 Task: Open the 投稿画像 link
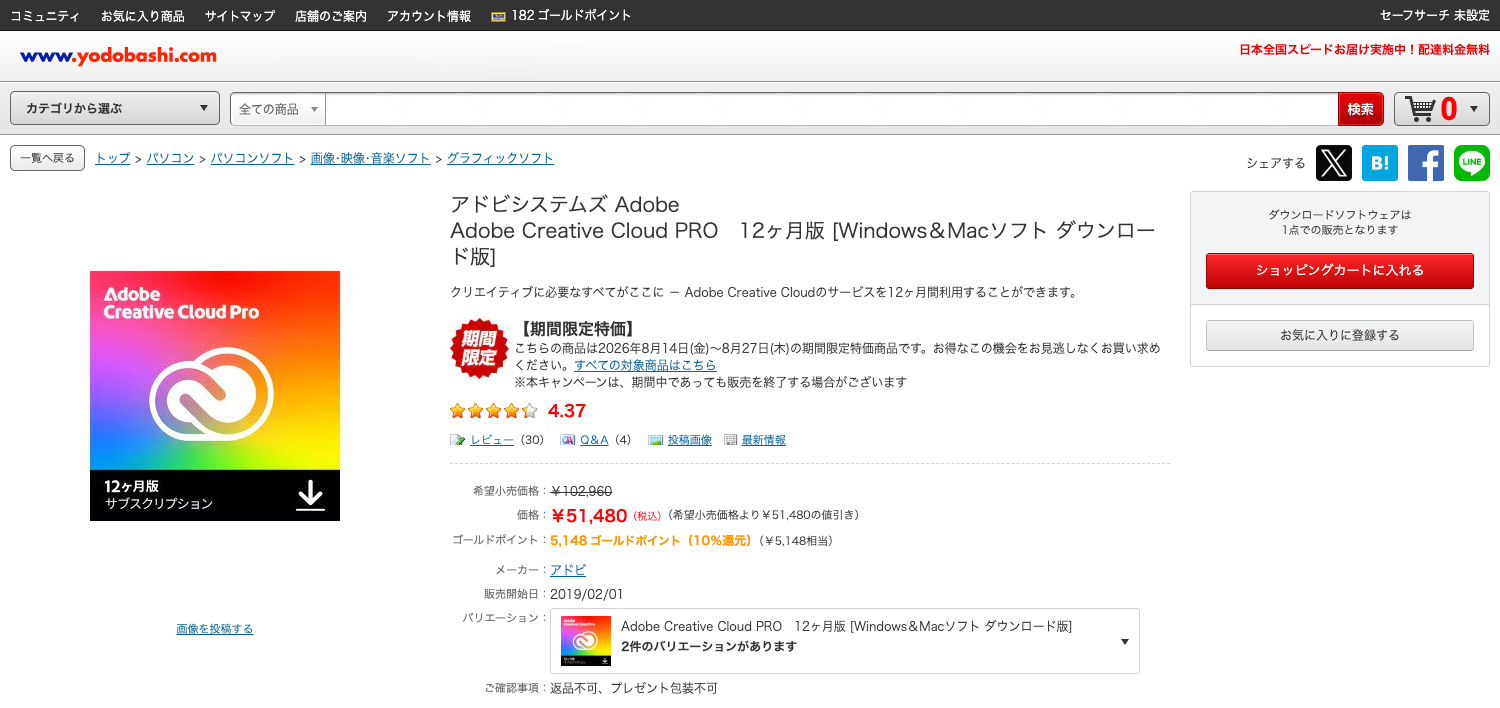(690, 440)
